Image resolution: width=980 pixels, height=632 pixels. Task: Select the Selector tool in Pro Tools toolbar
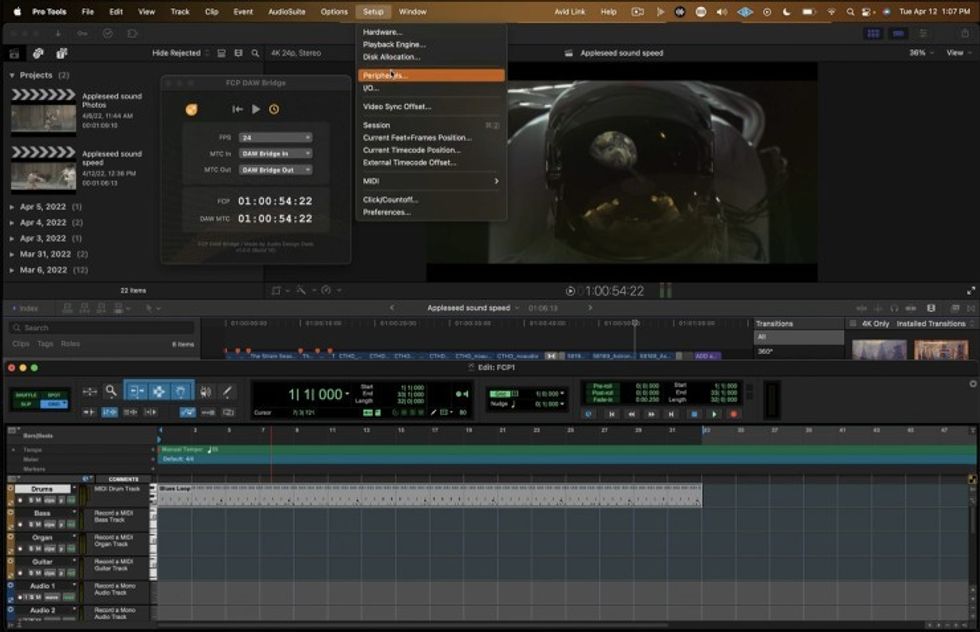(x=159, y=391)
